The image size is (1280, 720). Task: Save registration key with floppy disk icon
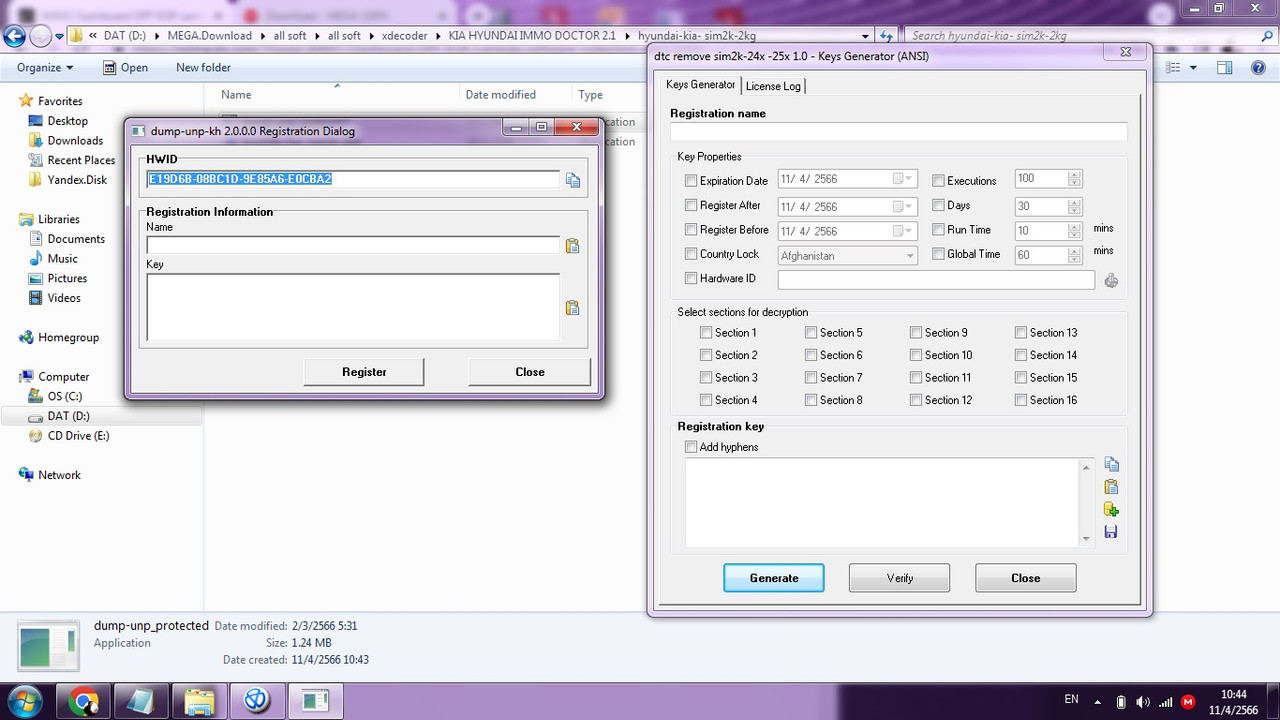click(x=1111, y=532)
